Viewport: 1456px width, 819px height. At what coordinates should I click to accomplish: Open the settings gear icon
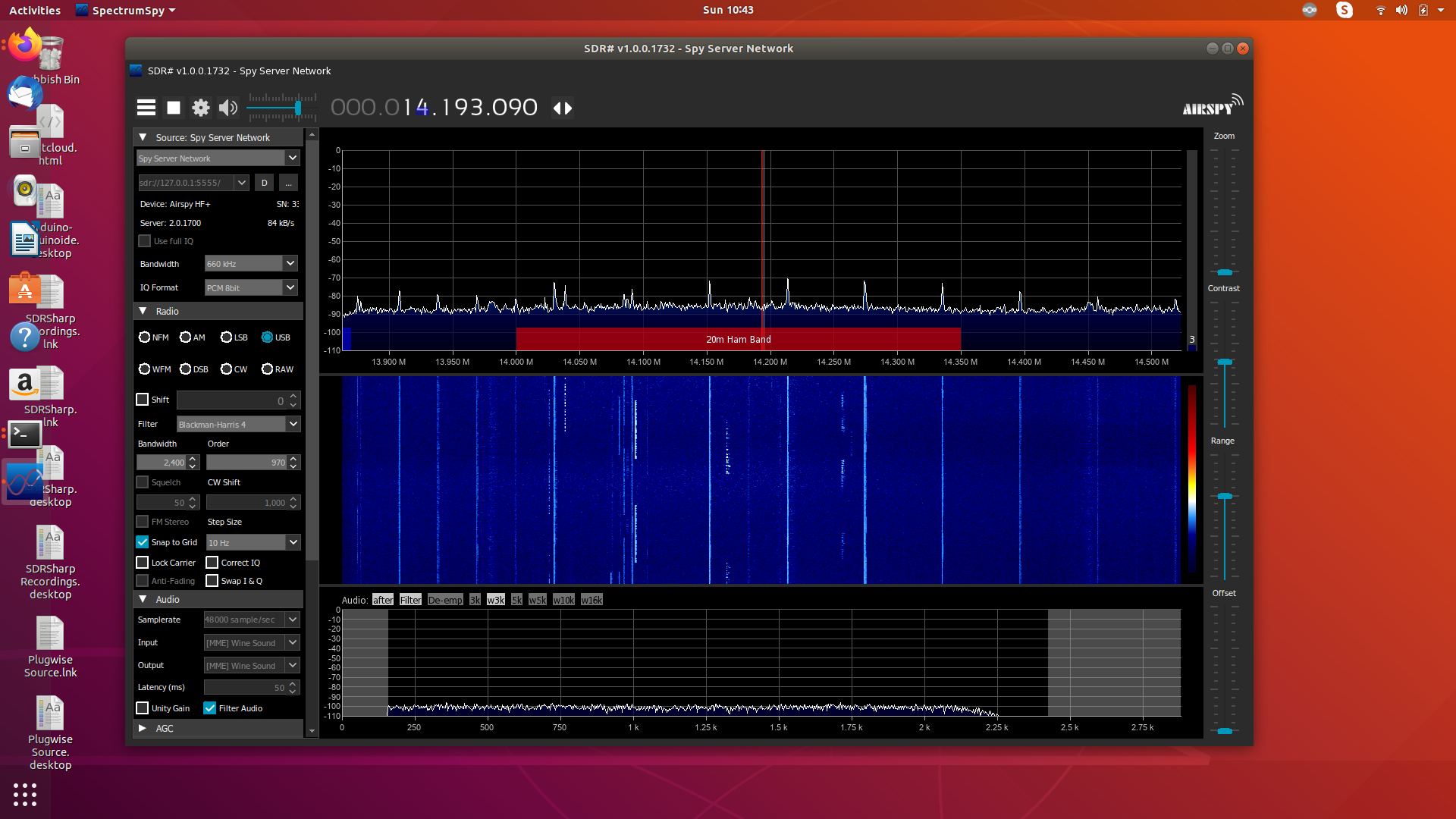200,108
